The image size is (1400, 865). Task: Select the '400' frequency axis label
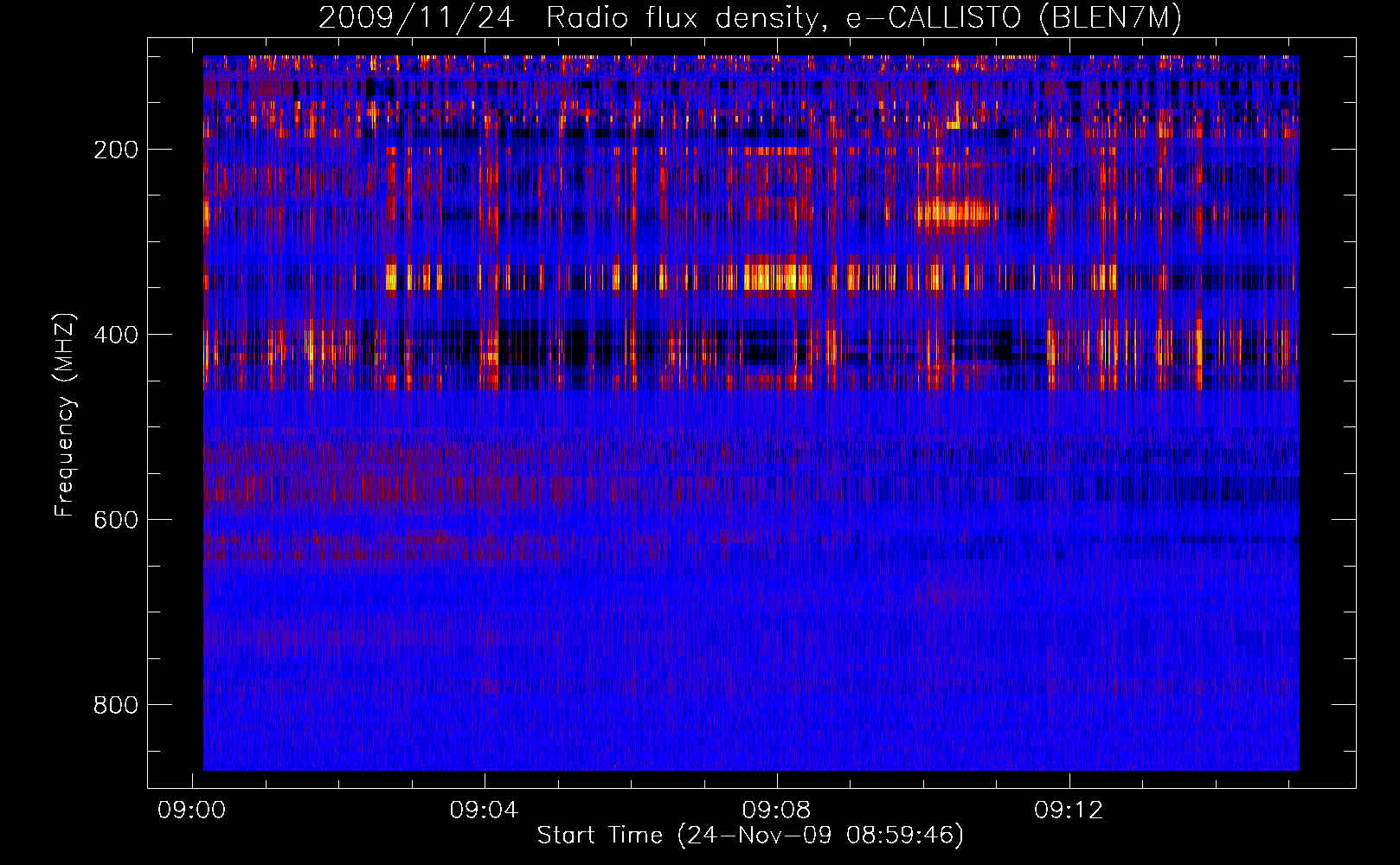[x=116, y=335]
